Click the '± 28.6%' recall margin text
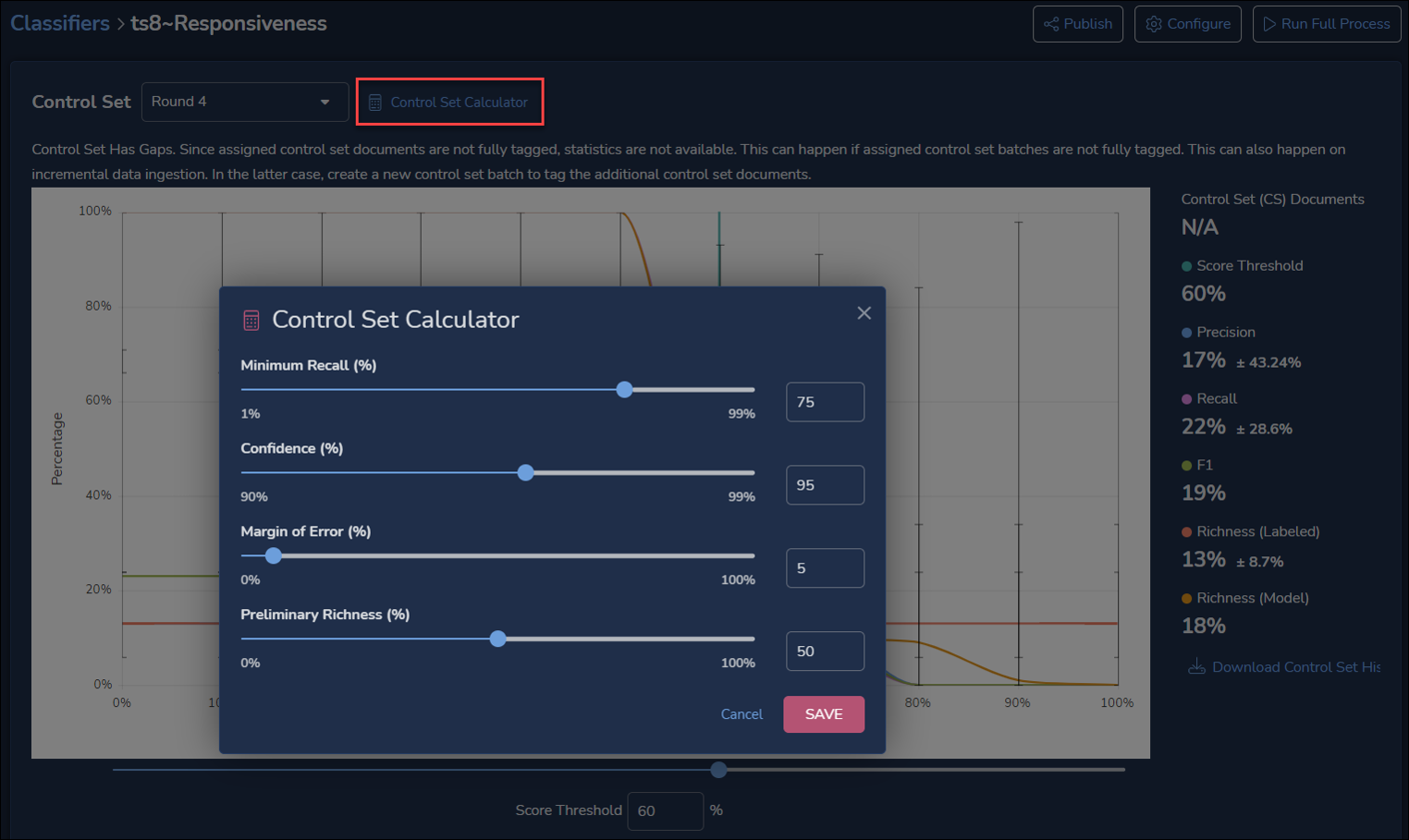The width and height of the screenshot is (1409, 840). pyautogui.click(x=1264, y=429)
